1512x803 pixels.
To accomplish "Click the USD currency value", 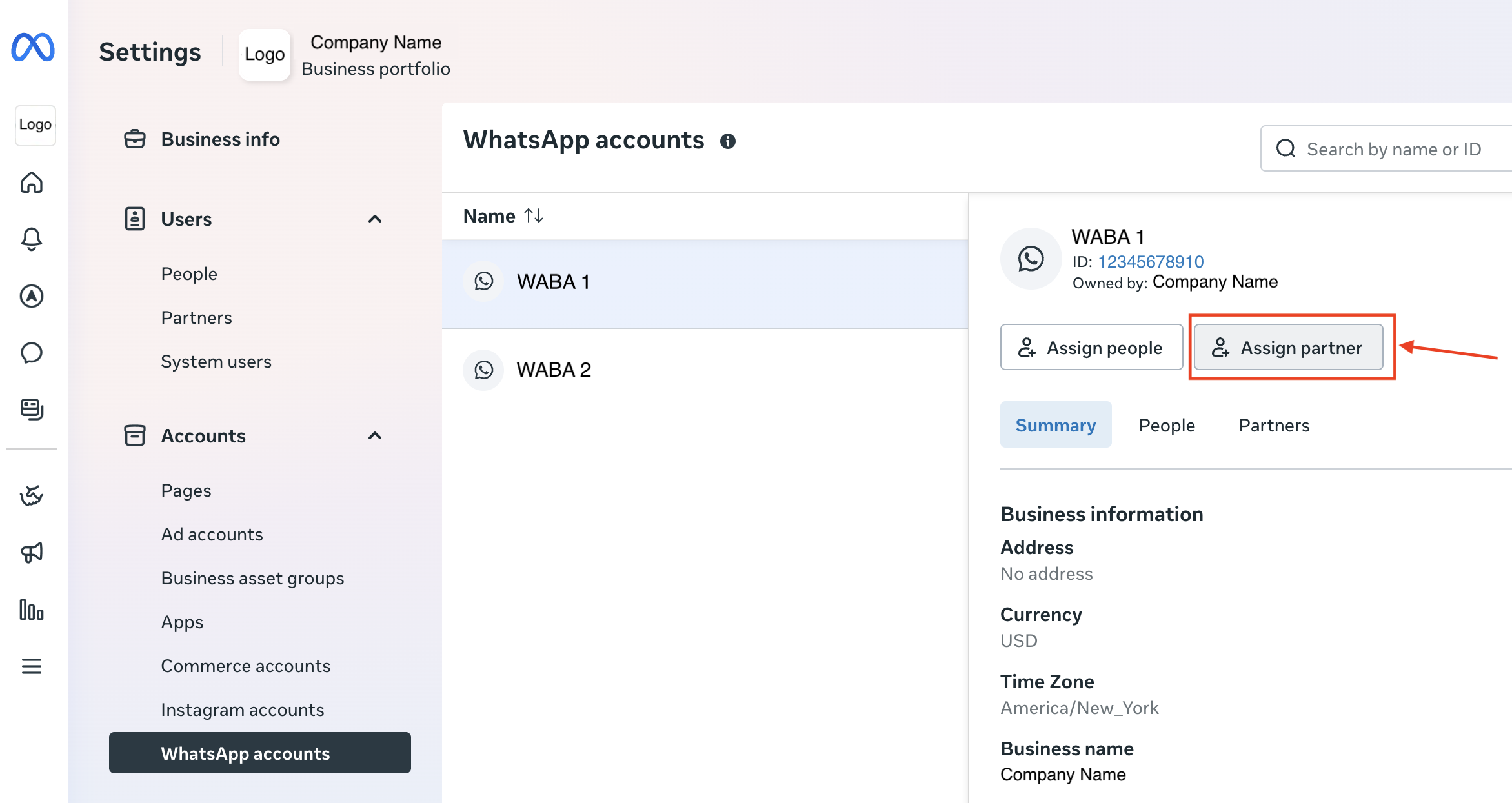I will coord(1019,641).
